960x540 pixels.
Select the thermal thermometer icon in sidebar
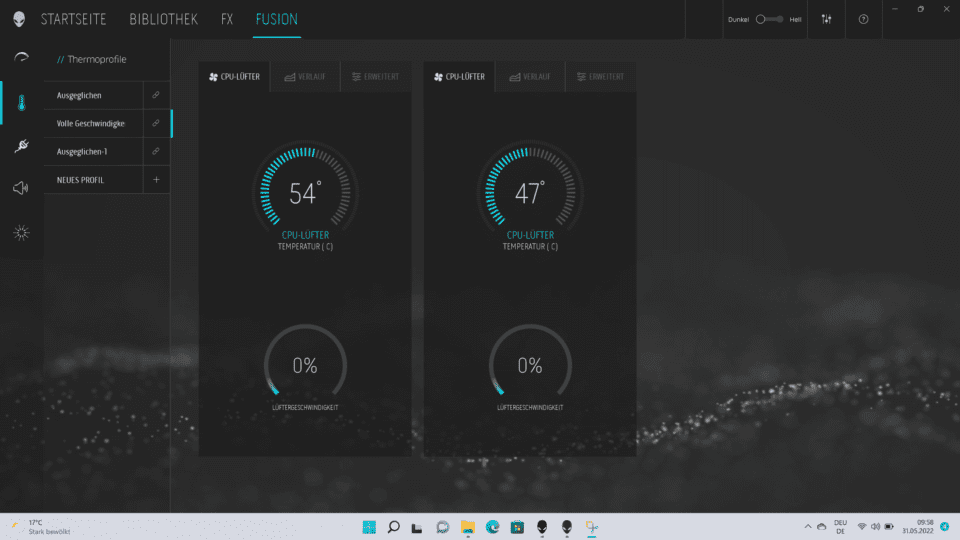(x=20, y=102)
